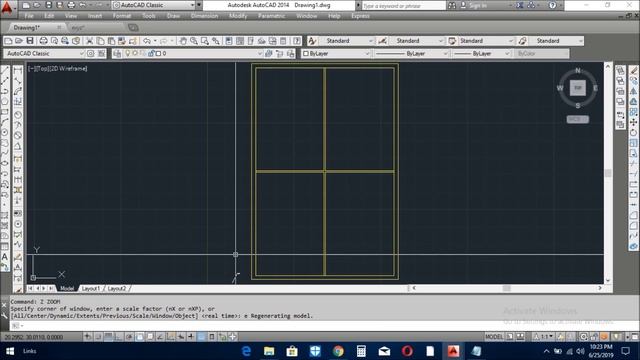Open the Layer Properties Manager icon
The image size is (640, 360).
click(x=118, y=53)
